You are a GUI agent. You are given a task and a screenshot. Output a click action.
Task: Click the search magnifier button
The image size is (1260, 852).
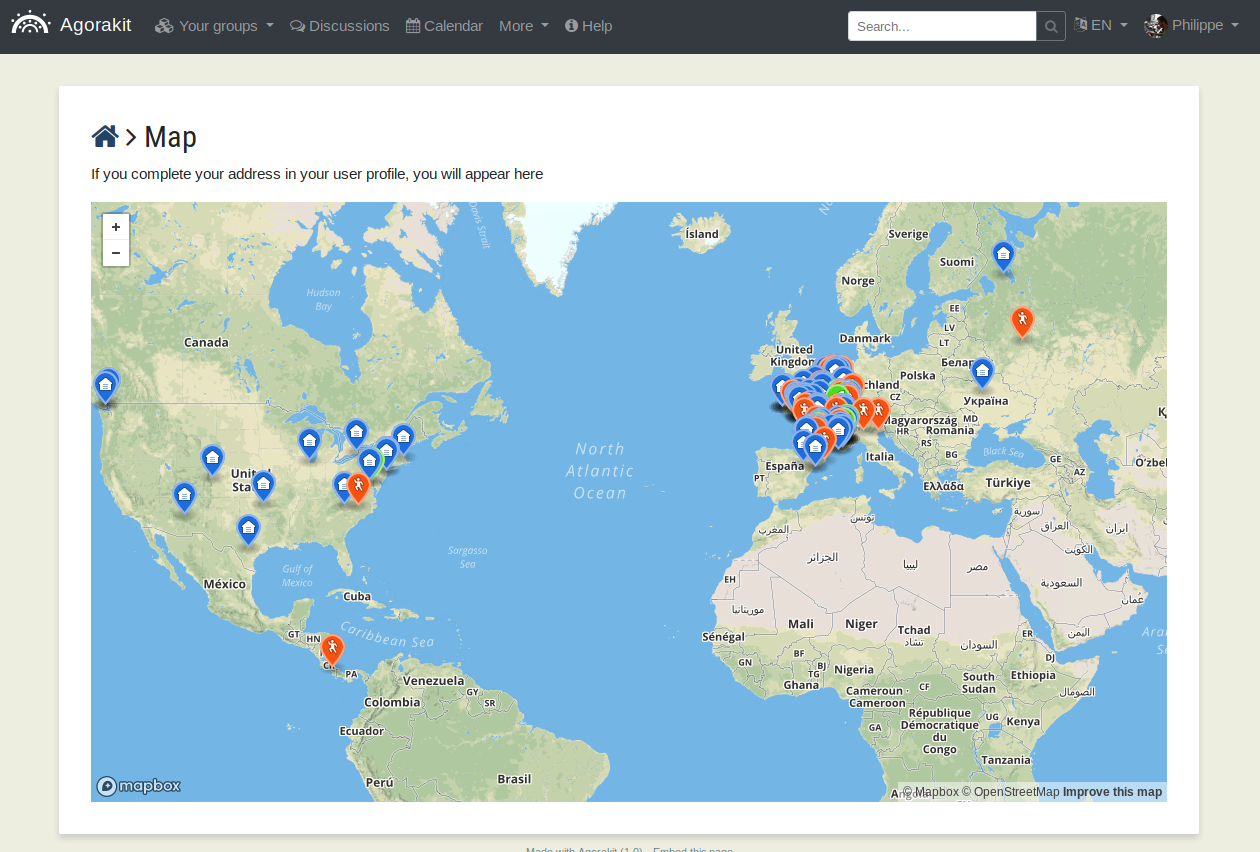coord(1051,27)
